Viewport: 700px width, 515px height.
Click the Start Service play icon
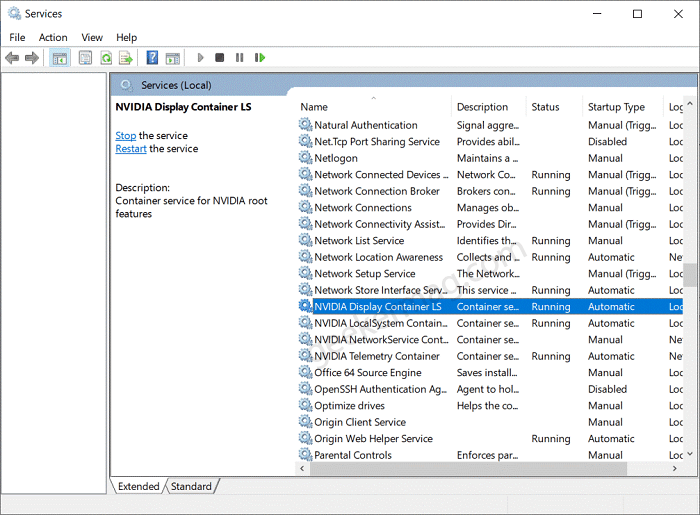tap(200, 58)
